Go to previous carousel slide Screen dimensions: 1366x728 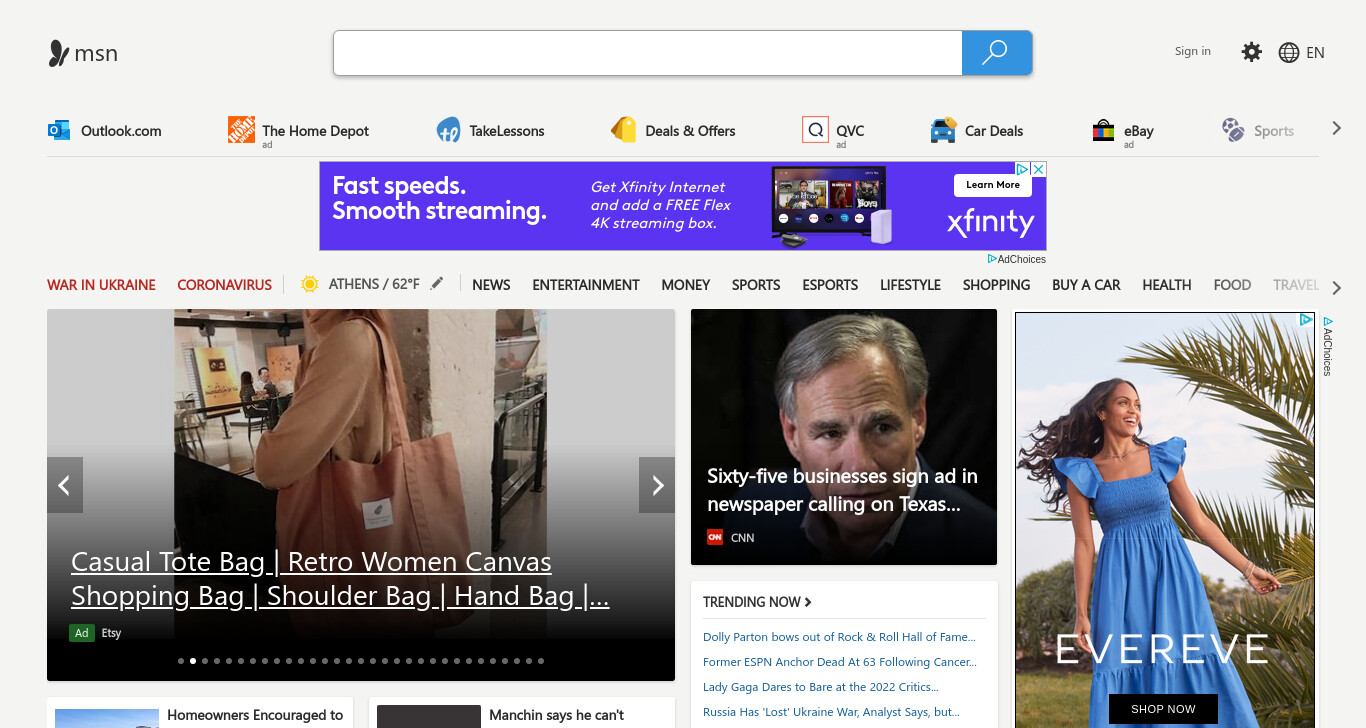(x=65, y=485)
